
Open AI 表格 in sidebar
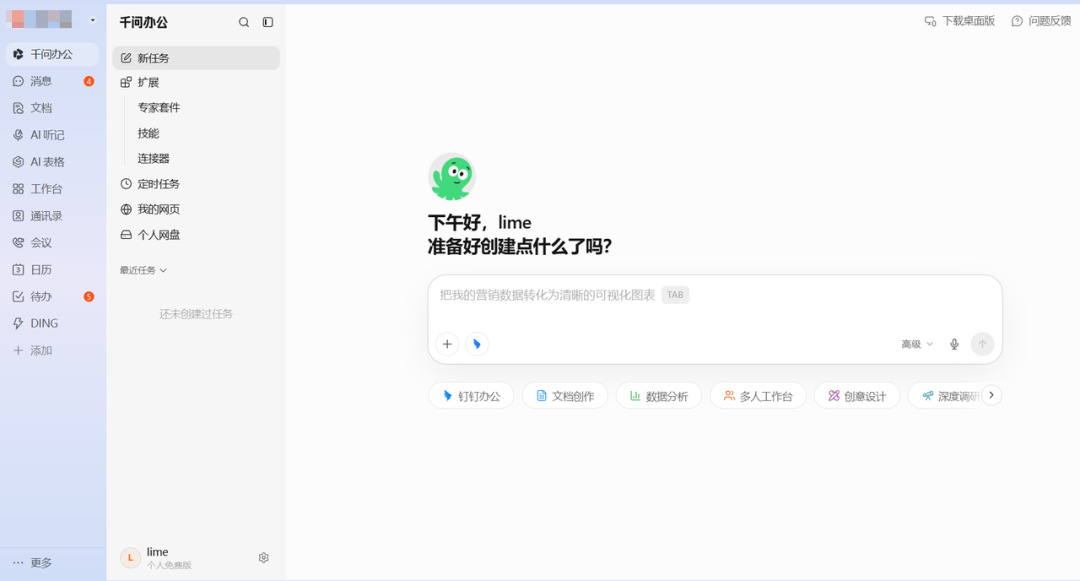(x=52, y=162)
